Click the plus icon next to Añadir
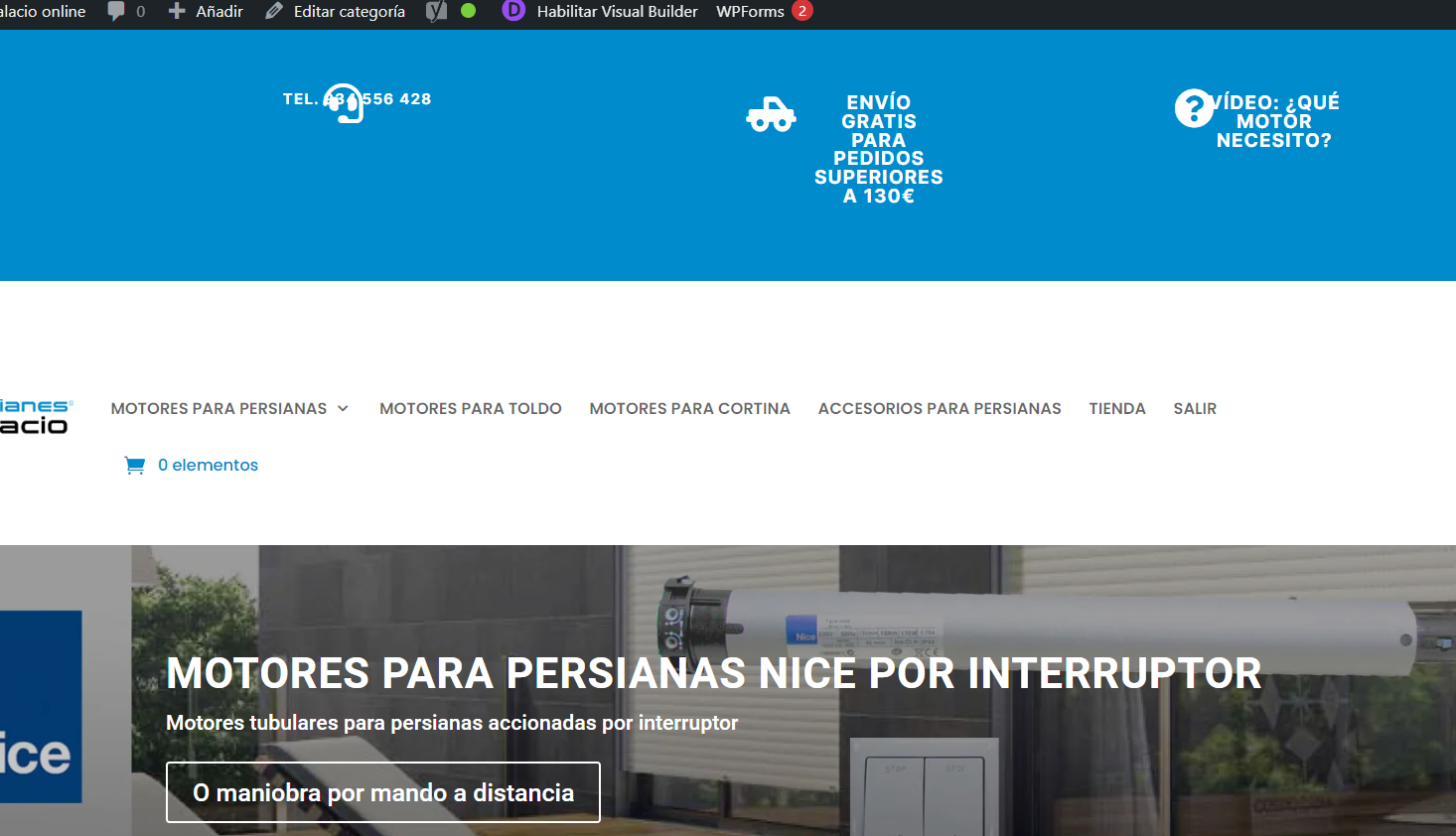This screenshot has width=1456, height=836. (177, 11)
